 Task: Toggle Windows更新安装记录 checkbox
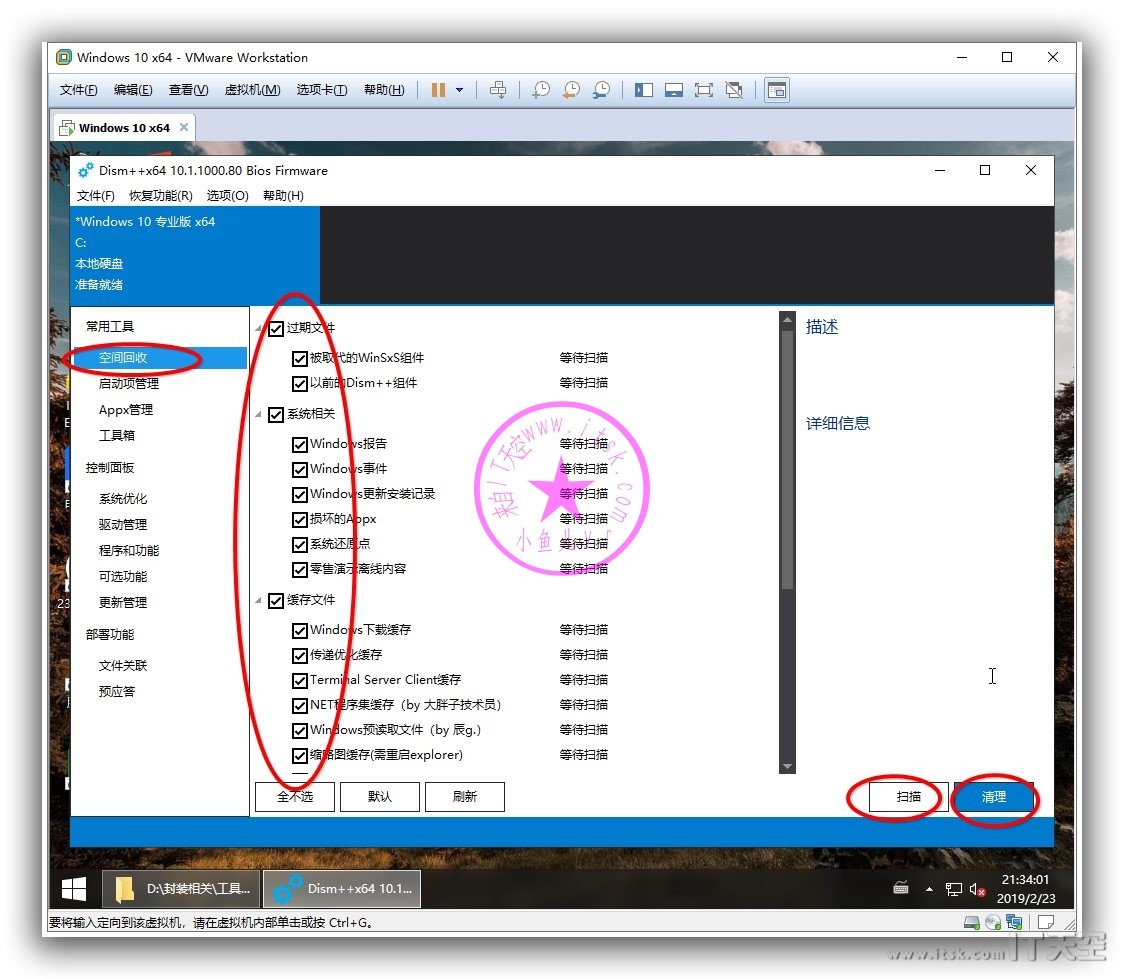(x=300, y=495)
